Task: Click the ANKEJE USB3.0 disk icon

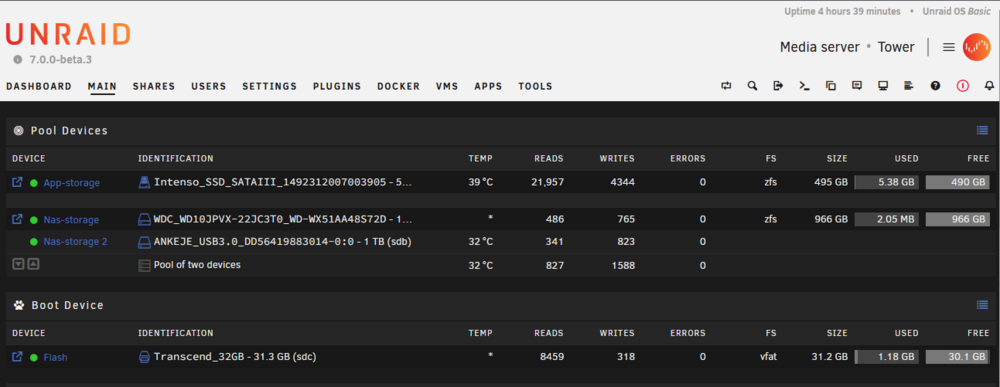Action: (x=144, y=242)
